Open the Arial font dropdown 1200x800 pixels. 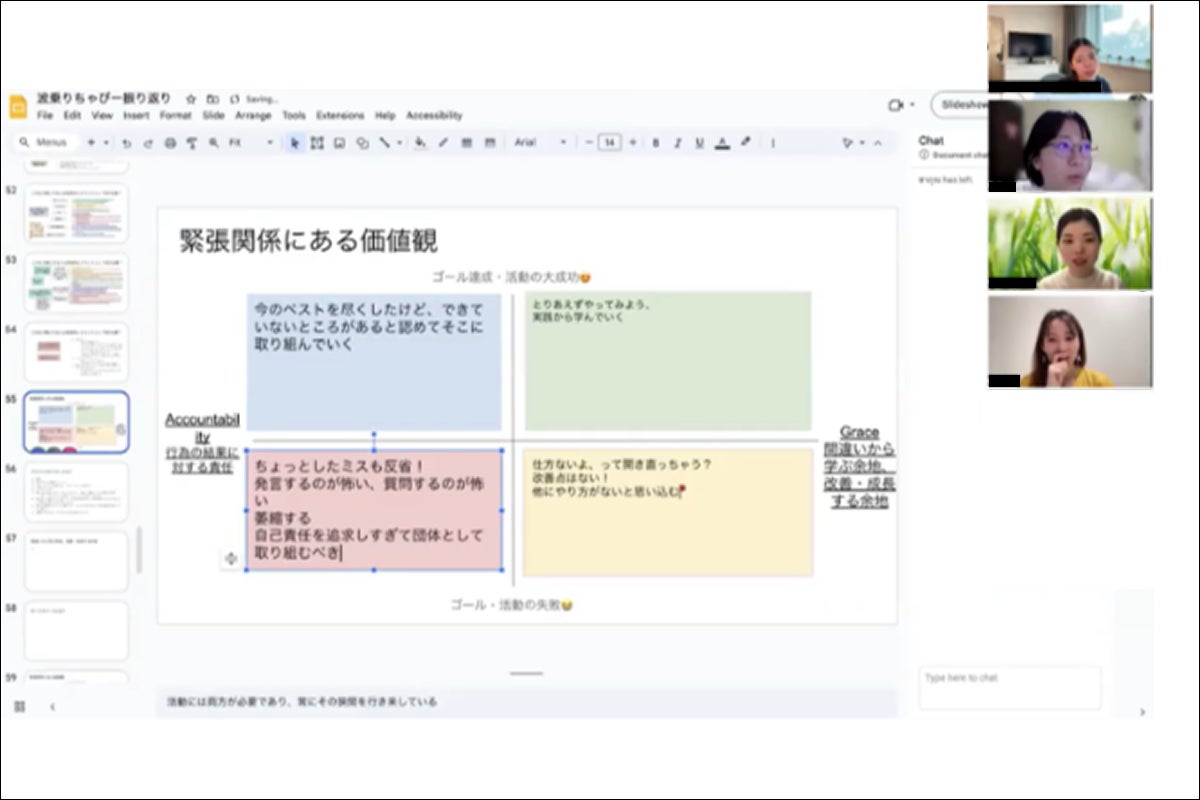click(x=540, y=143)
